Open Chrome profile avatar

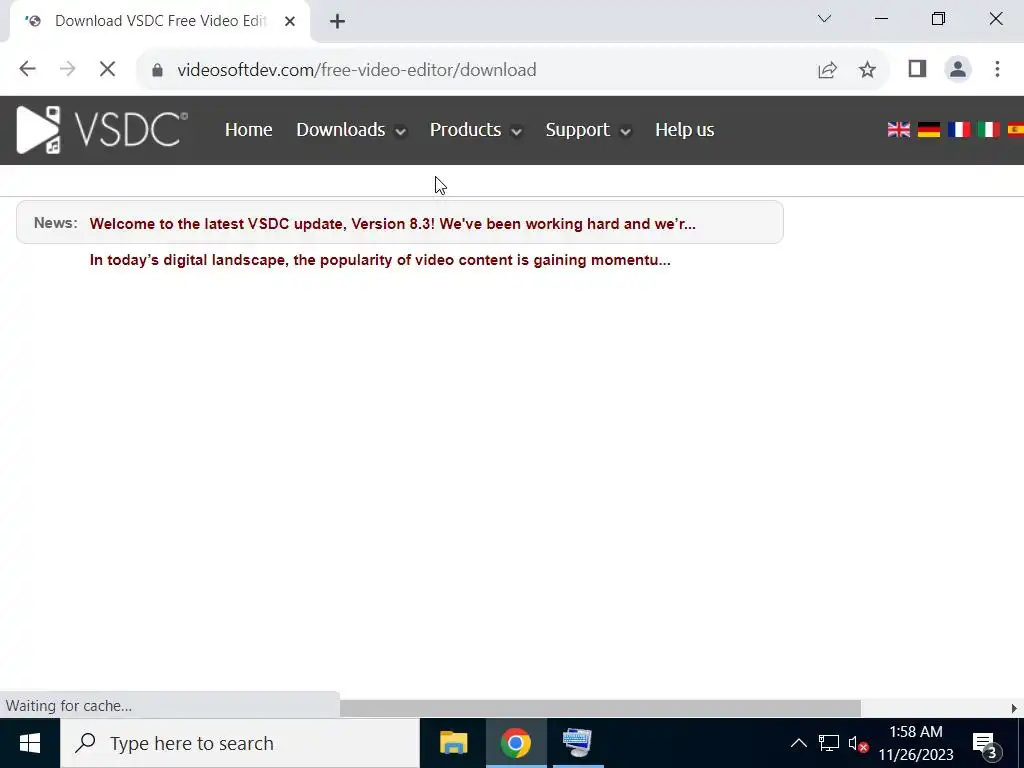point(957,69)
